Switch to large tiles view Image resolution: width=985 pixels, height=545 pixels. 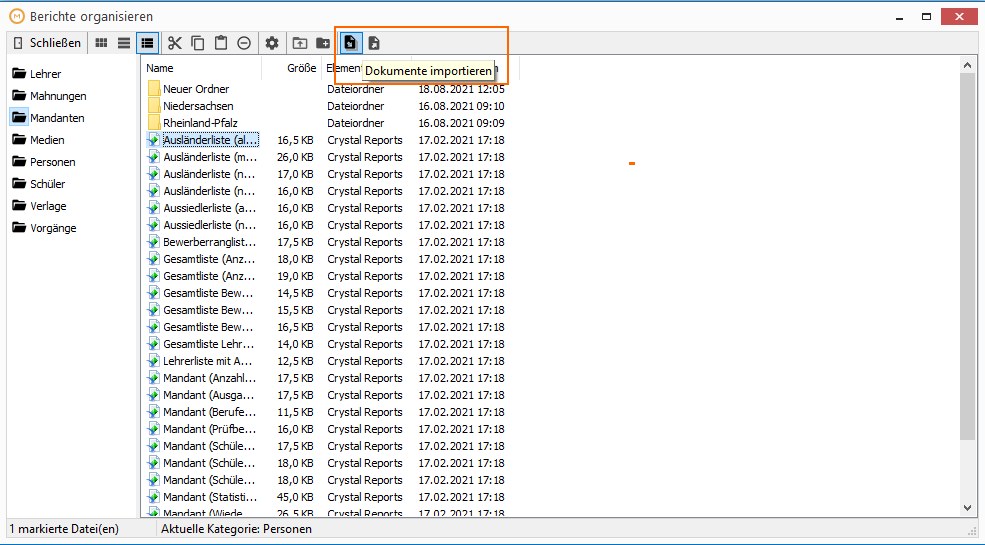pos(101,43)
